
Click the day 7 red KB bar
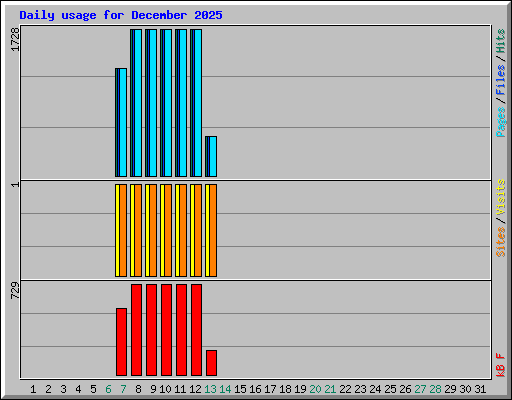tap(121, 342)
